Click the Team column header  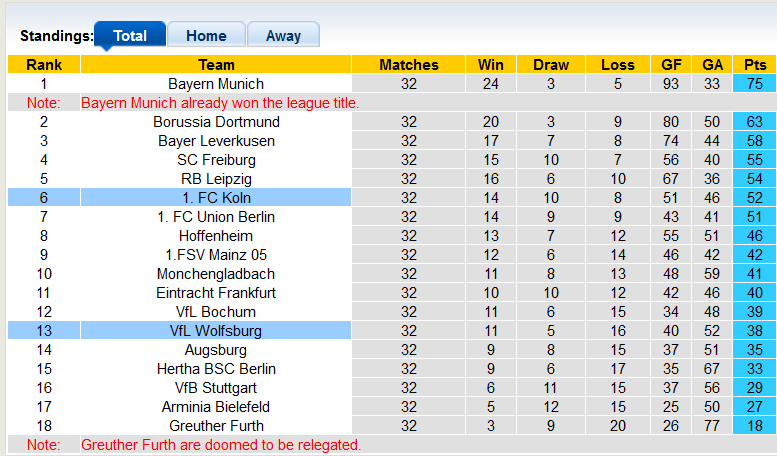(x=216, y=64)
